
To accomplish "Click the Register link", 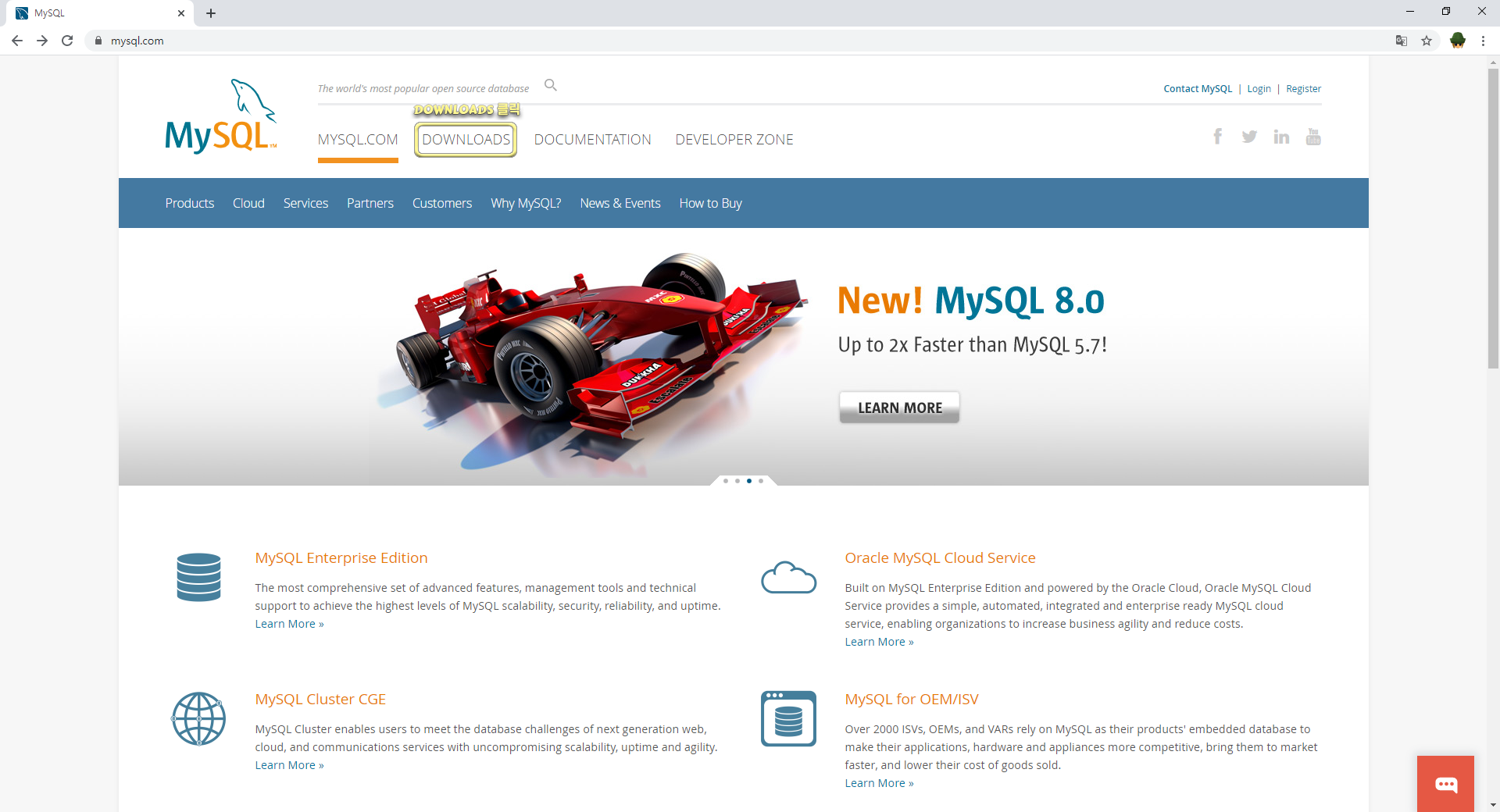I will click(1303, 89).
